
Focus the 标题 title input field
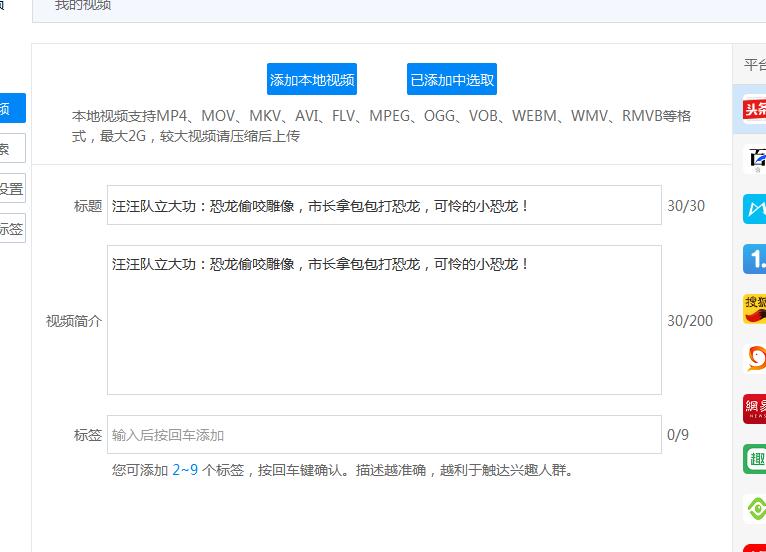(384, 206)
